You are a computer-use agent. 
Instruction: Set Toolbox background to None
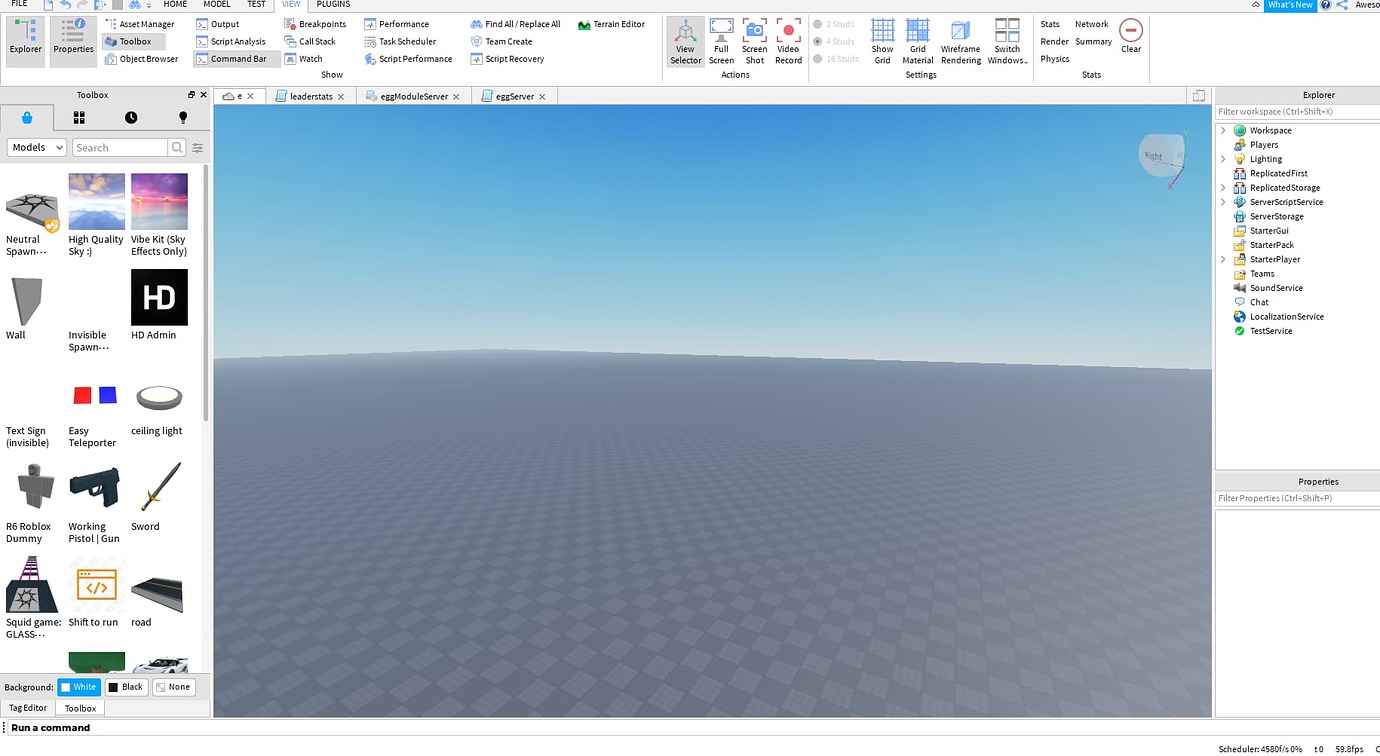pos(173,687)
